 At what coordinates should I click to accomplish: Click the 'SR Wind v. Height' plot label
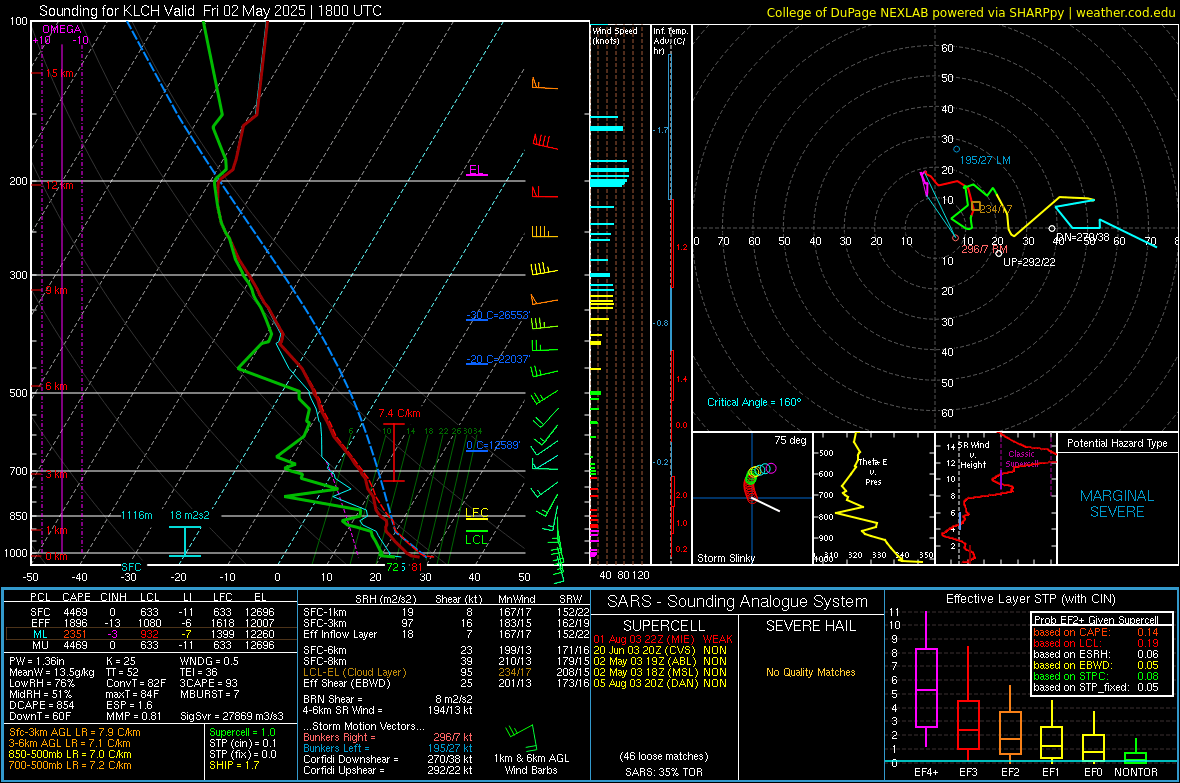tap(973, 455)
